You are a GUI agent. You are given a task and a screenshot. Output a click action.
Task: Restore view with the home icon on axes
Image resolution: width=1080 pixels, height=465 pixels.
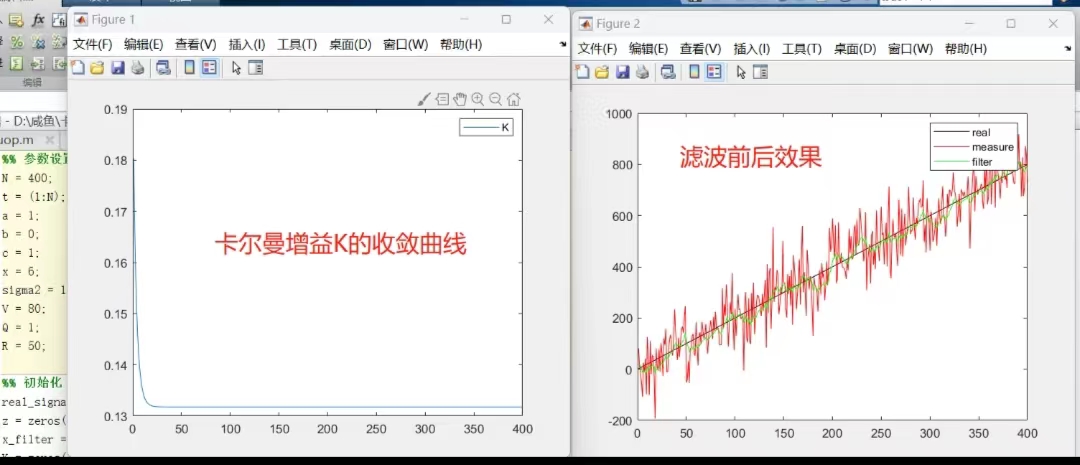coord(513,98)
